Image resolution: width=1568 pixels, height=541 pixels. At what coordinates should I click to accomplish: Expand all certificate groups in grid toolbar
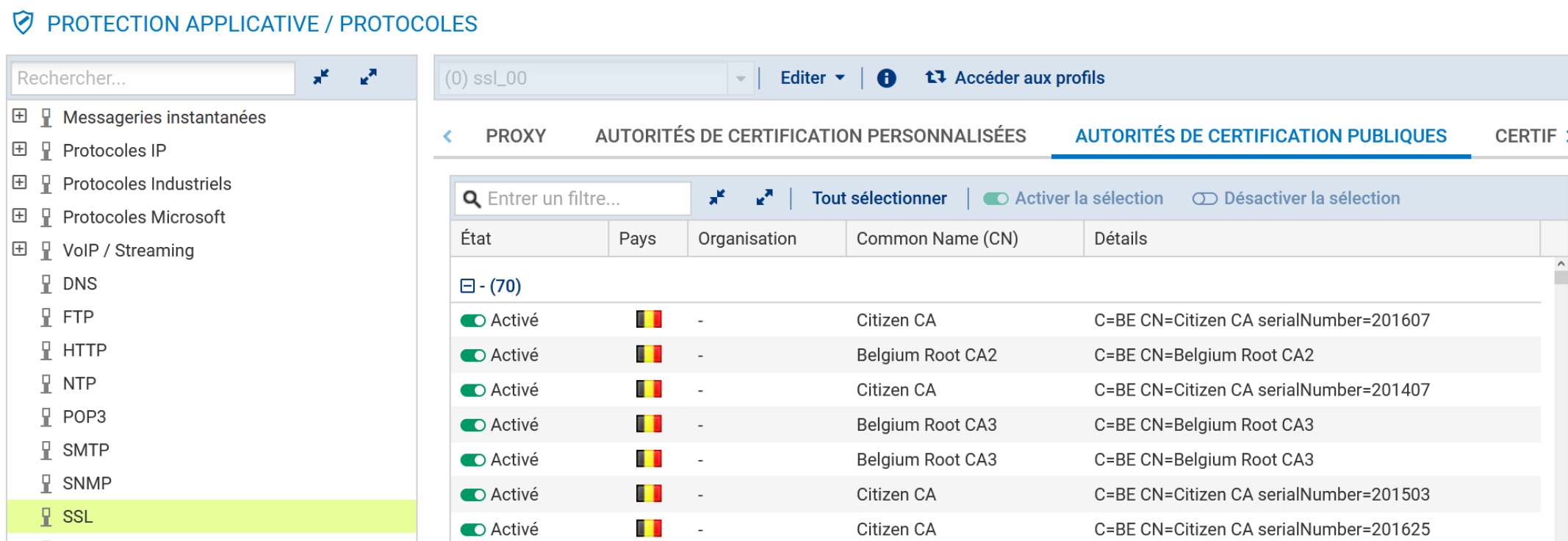[764, 198]
